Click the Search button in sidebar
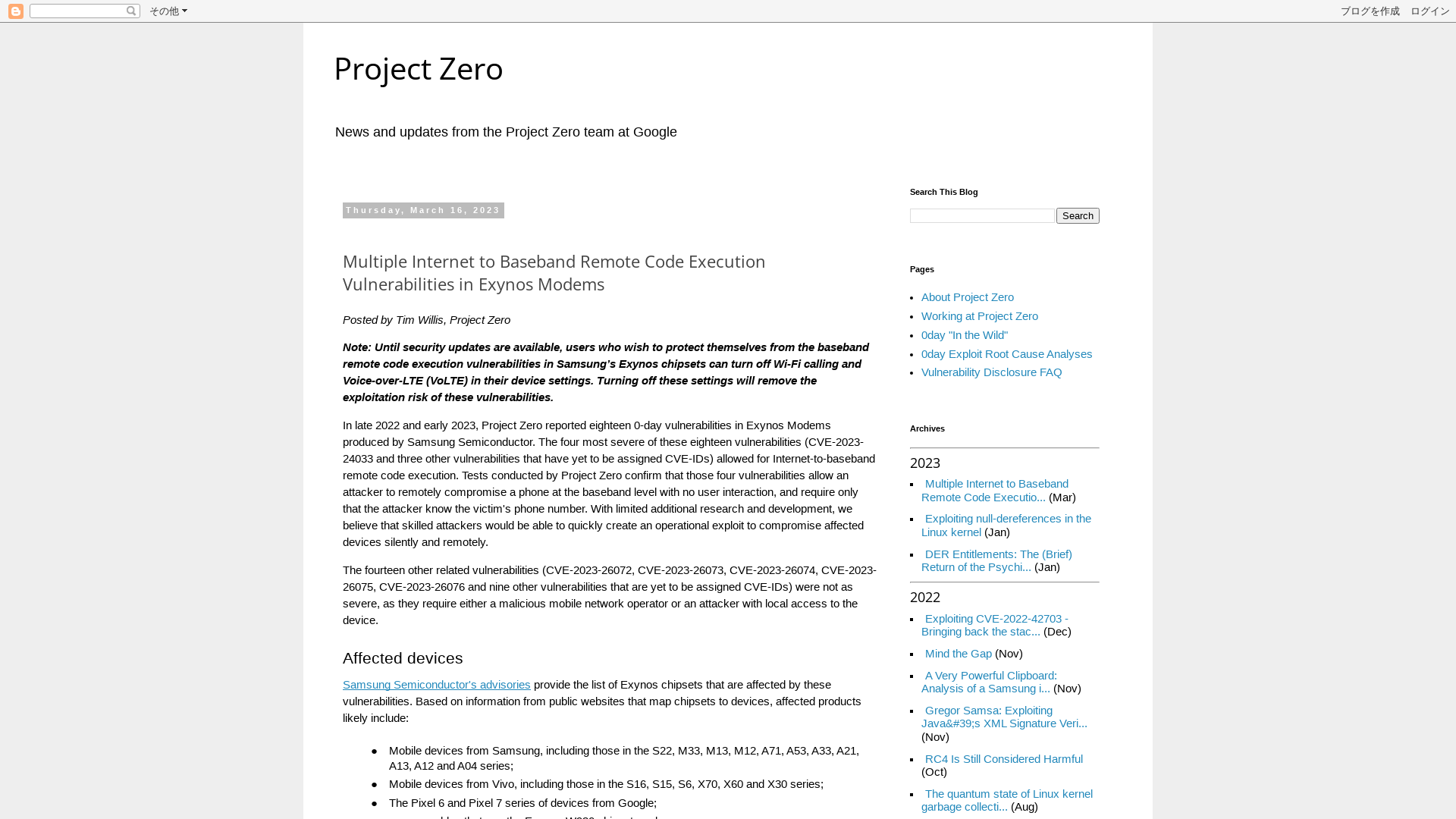Screen dimensions: 1456x819 [1077, 215]
